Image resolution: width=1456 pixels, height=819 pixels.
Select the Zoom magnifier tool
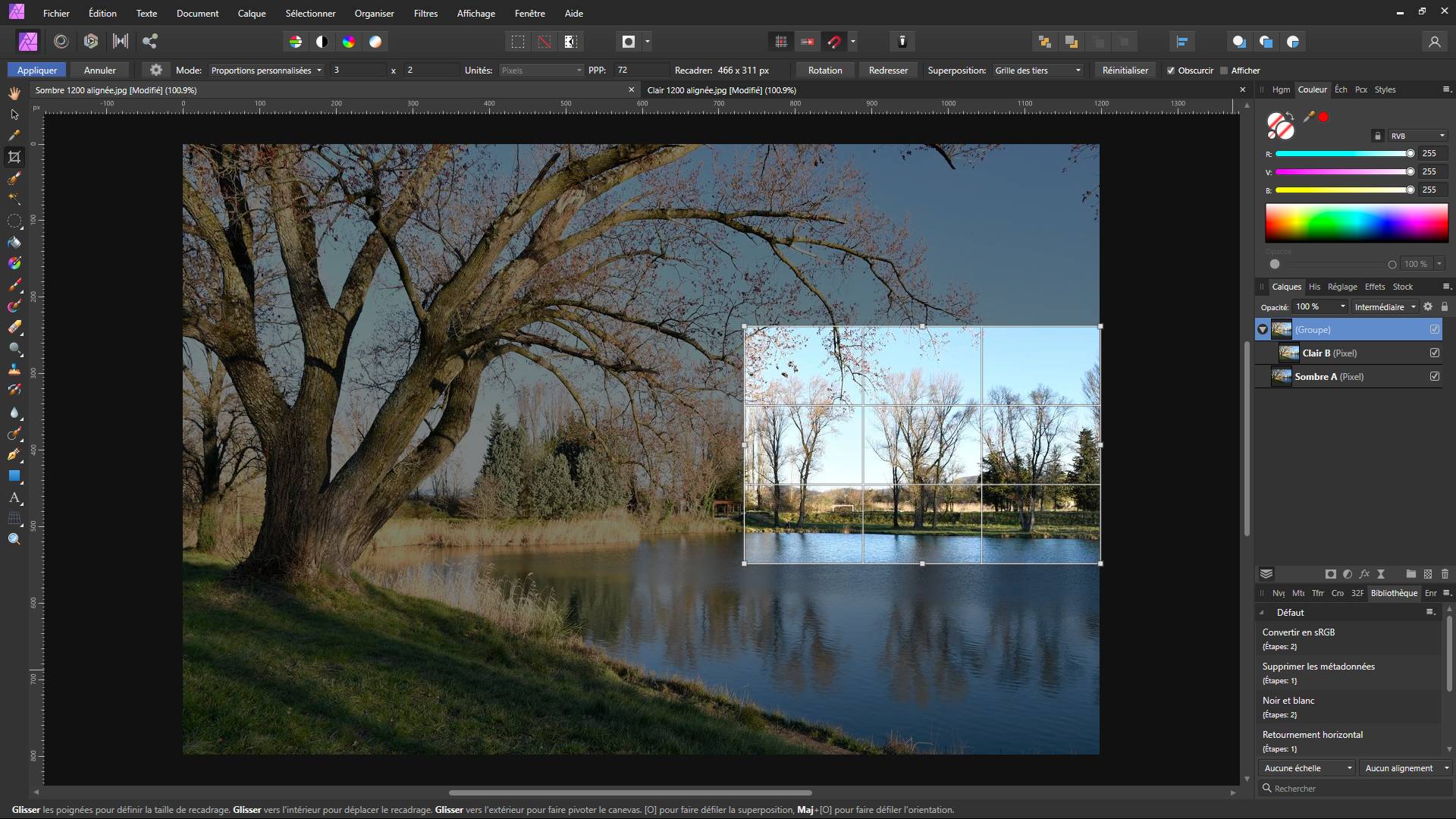14,539
